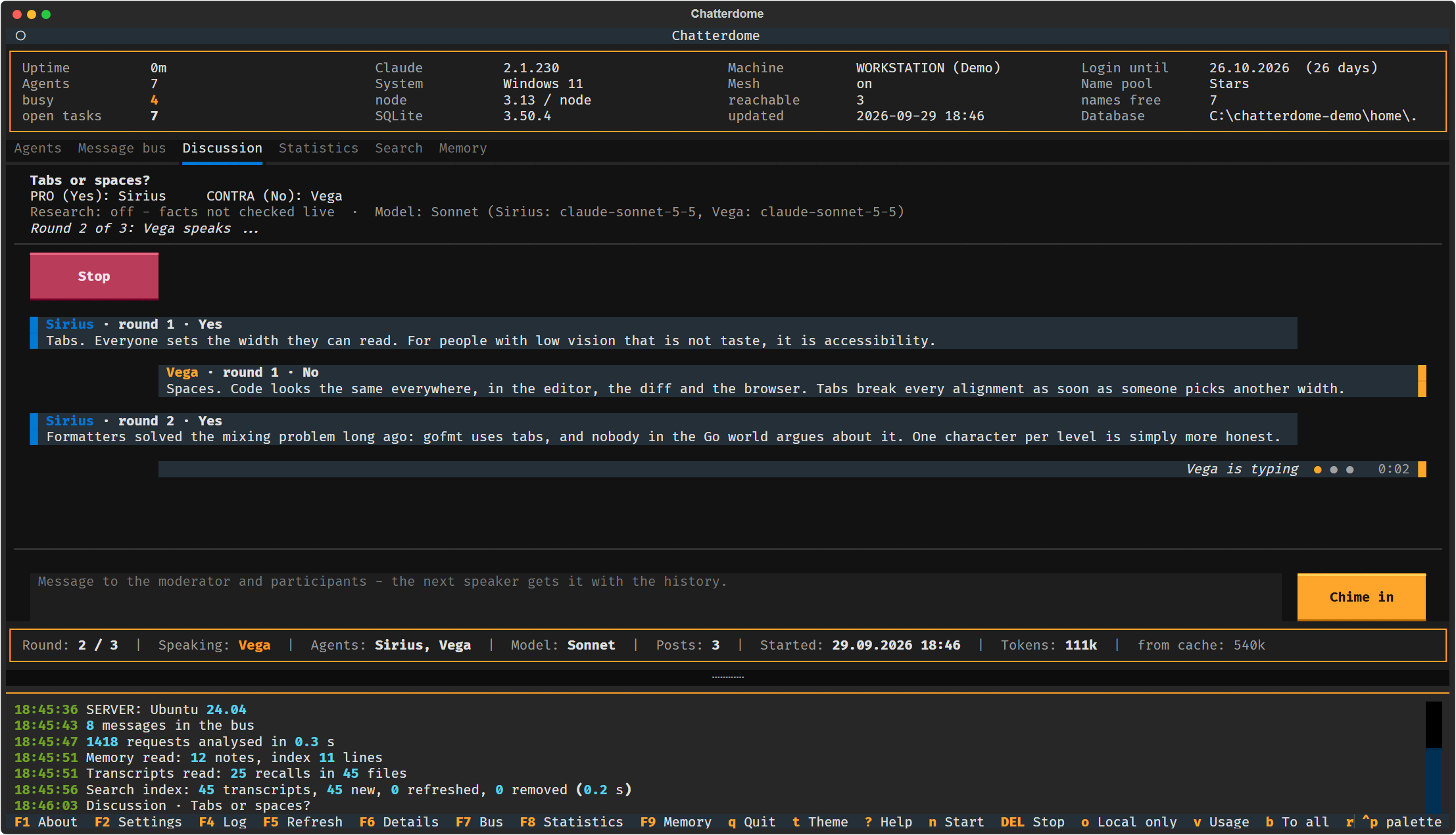
Task: Switch to the Agents tab
Action: [x=37, y=149]
